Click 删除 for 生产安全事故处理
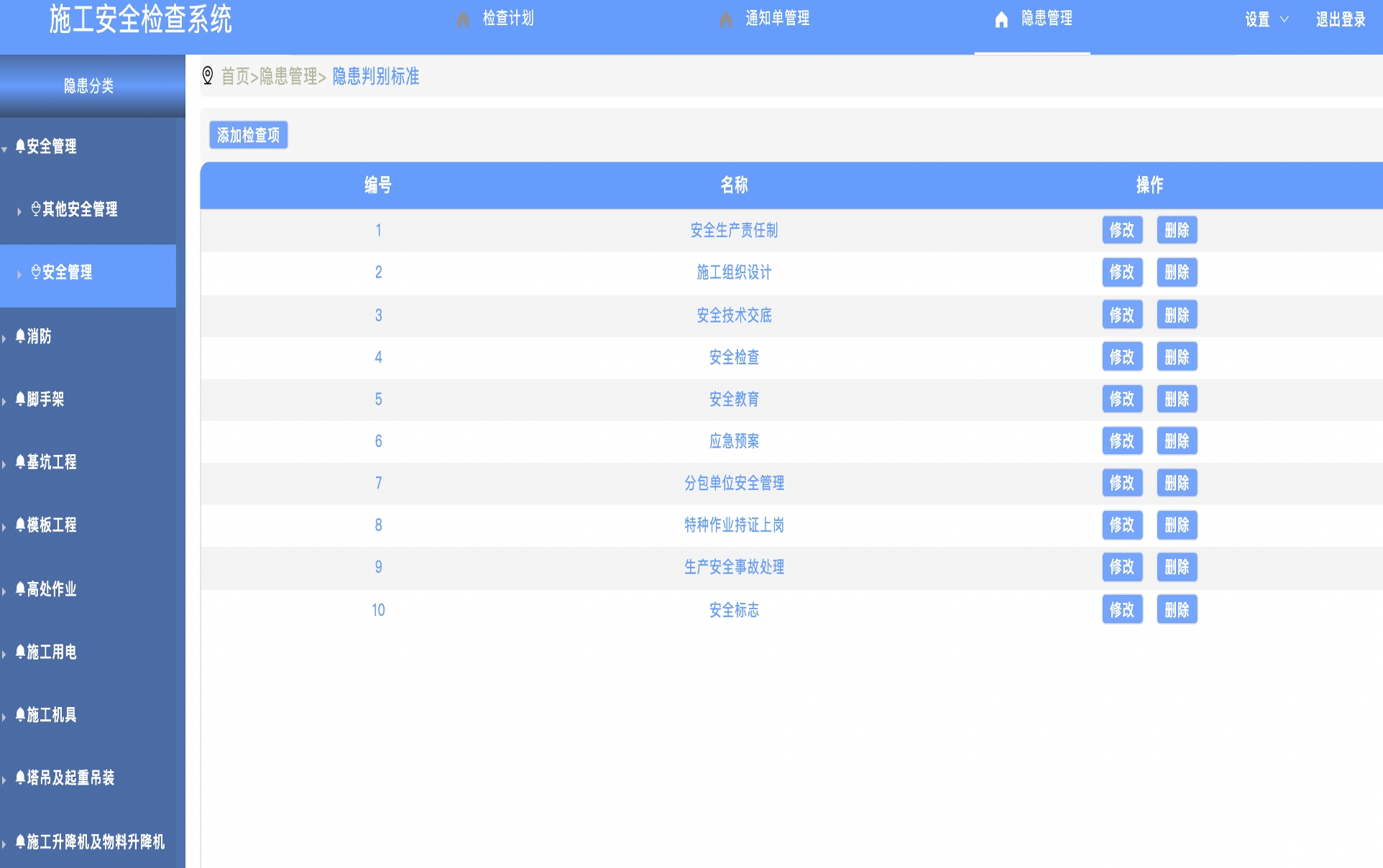Screen dimensions: 1383x868 click(1177, 567)
